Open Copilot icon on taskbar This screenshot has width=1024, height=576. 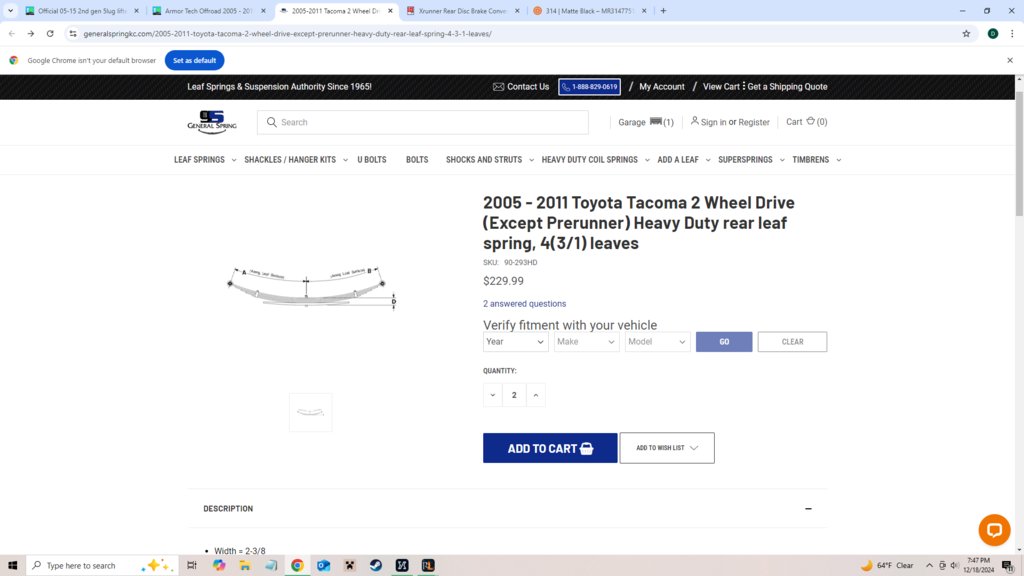point(219,566)
